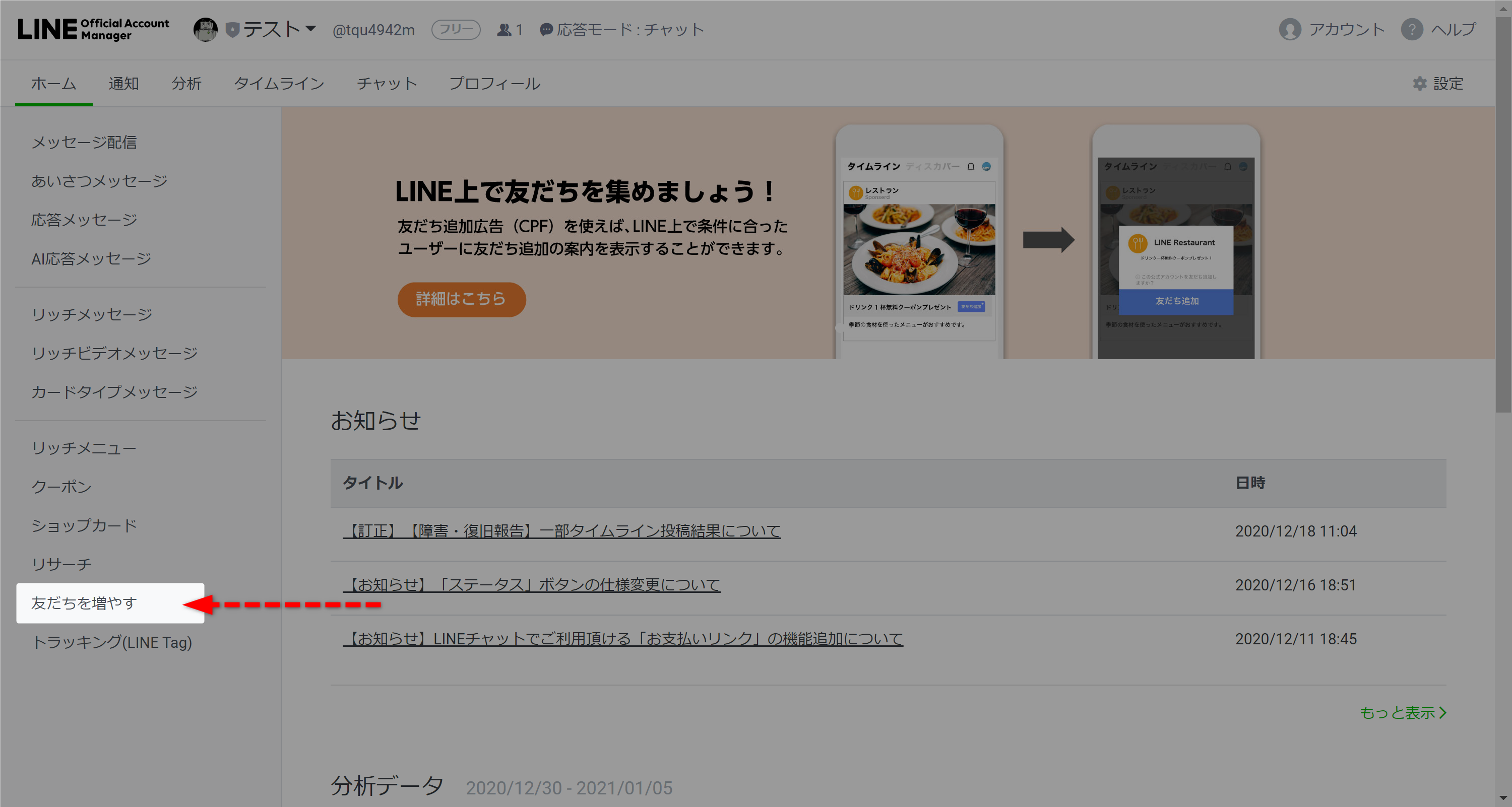1512x807 pixels.
Task: Click the 日時 column header
Action: [1250, 483]
